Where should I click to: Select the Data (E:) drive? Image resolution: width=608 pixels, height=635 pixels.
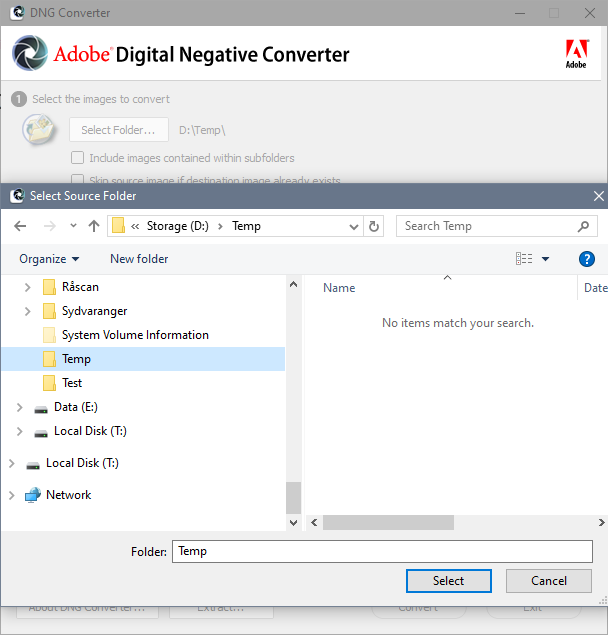[x=76, y=407]
